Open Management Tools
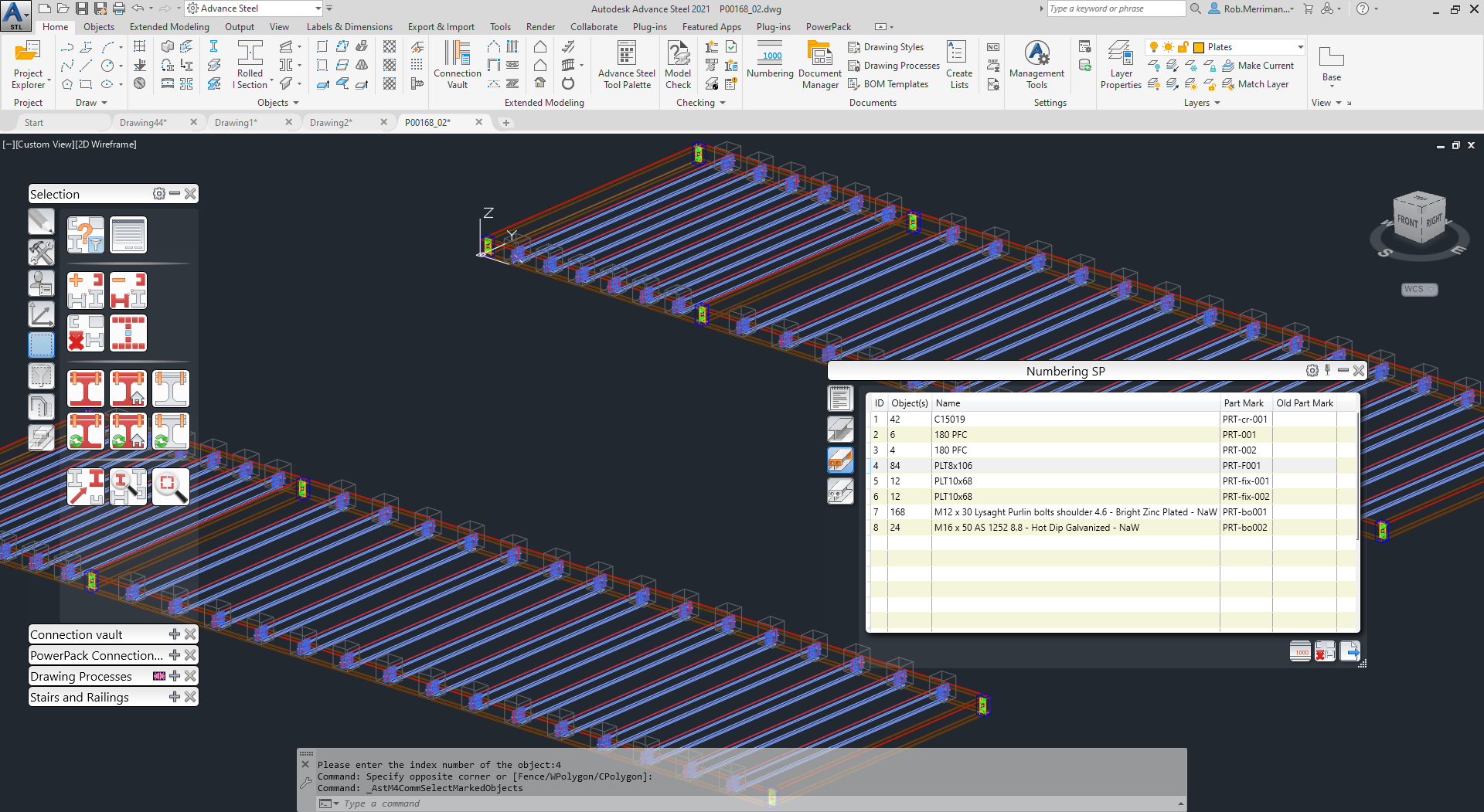Screen dimensions: 1484x812 [x=1036, y=65]
